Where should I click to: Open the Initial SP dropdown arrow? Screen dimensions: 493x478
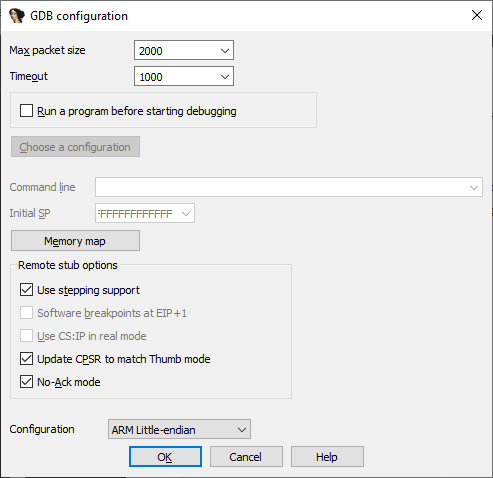[x=186, y=213]
